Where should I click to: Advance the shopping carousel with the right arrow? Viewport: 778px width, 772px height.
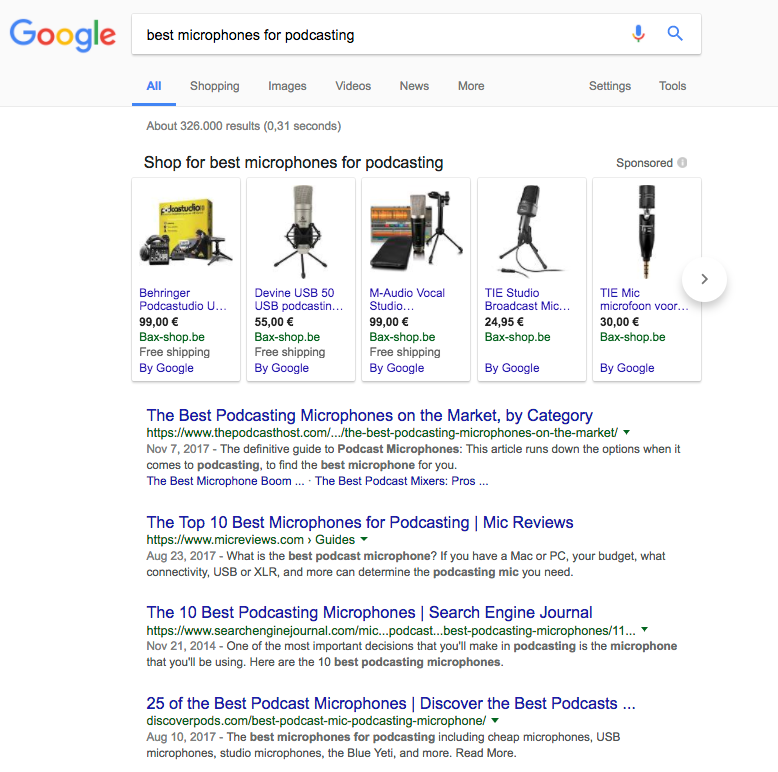704,279
